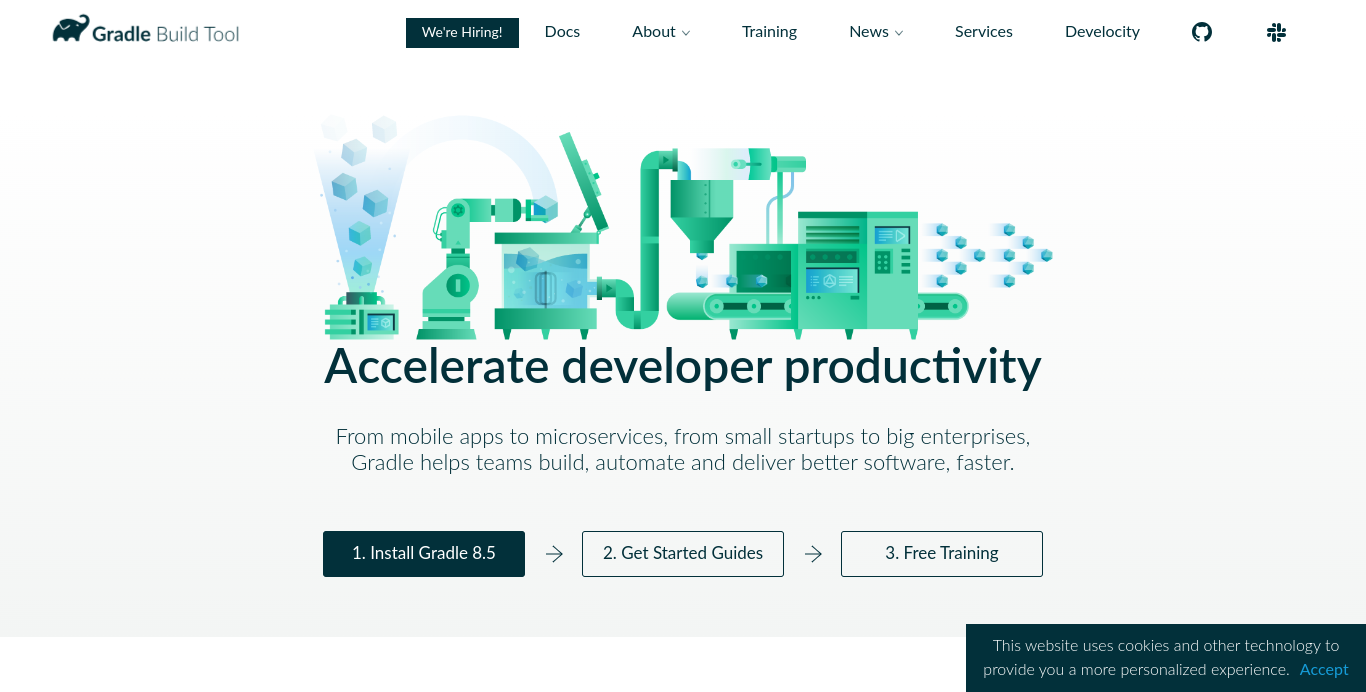Open the Slack community icon
This screenshot has height=692, width=1366.
[1276, 32]
